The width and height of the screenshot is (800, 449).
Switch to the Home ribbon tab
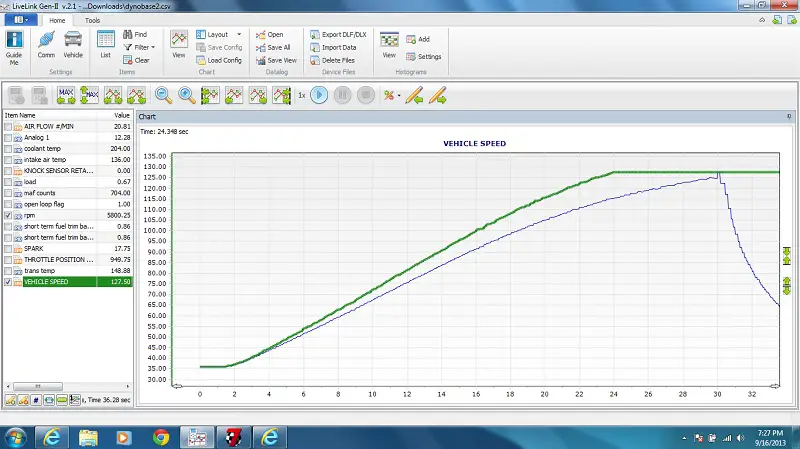click(x=57, y=20)
